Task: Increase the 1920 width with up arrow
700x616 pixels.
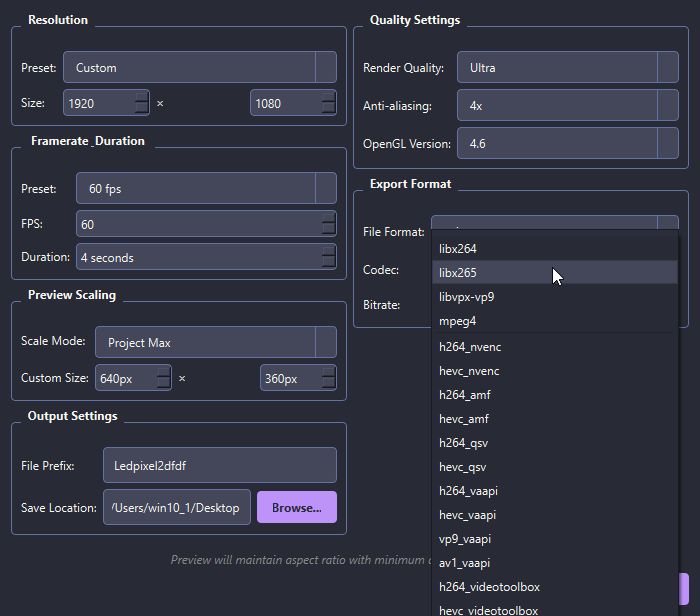Action: 142,97
